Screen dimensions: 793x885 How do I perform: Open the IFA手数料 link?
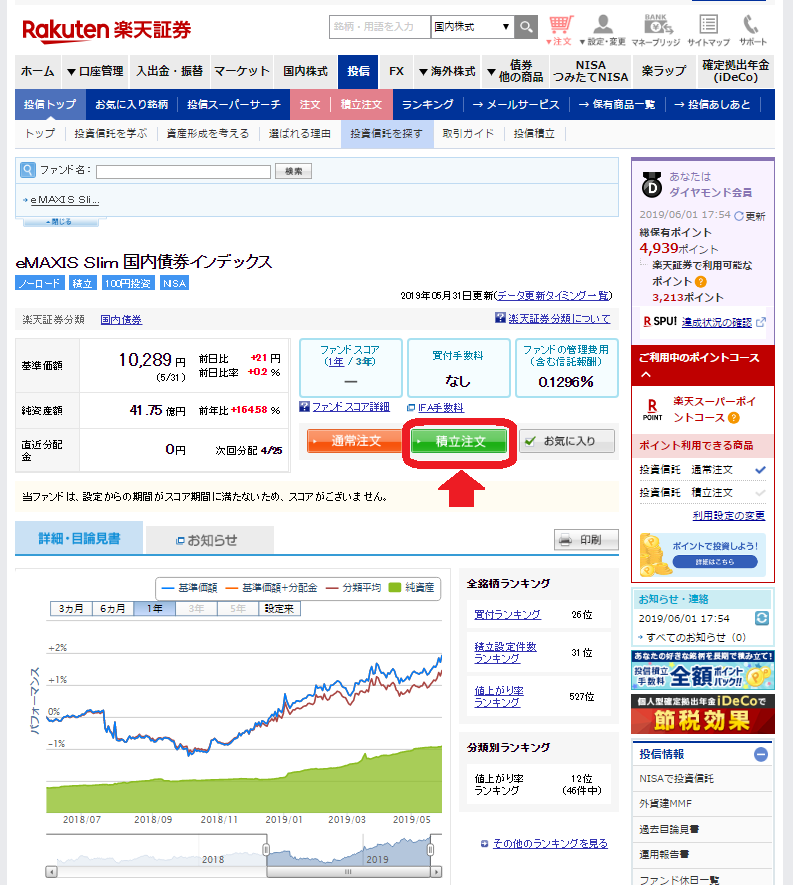[x=441, y=408]
